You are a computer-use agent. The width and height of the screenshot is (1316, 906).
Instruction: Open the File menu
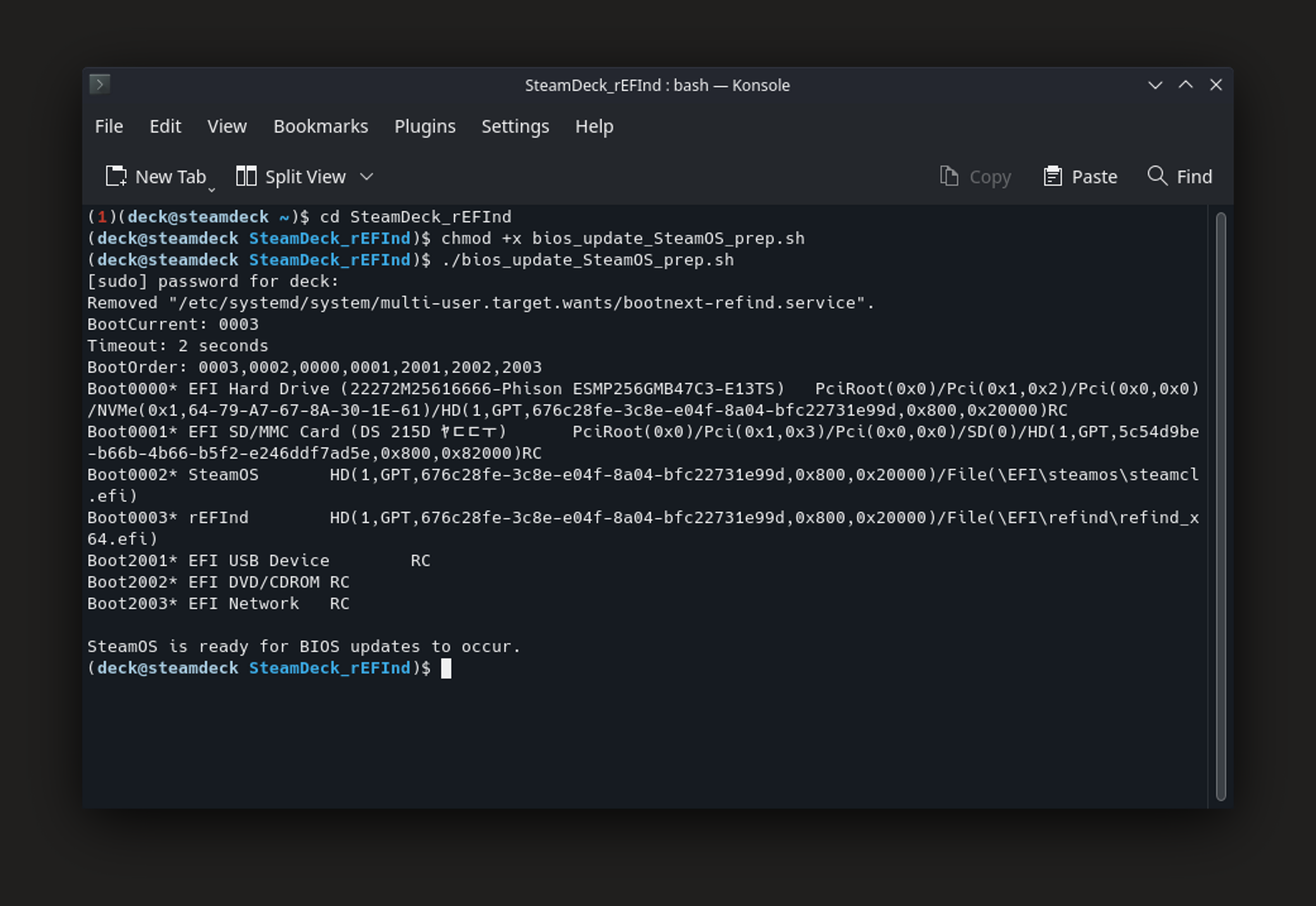tap(109, 126)
